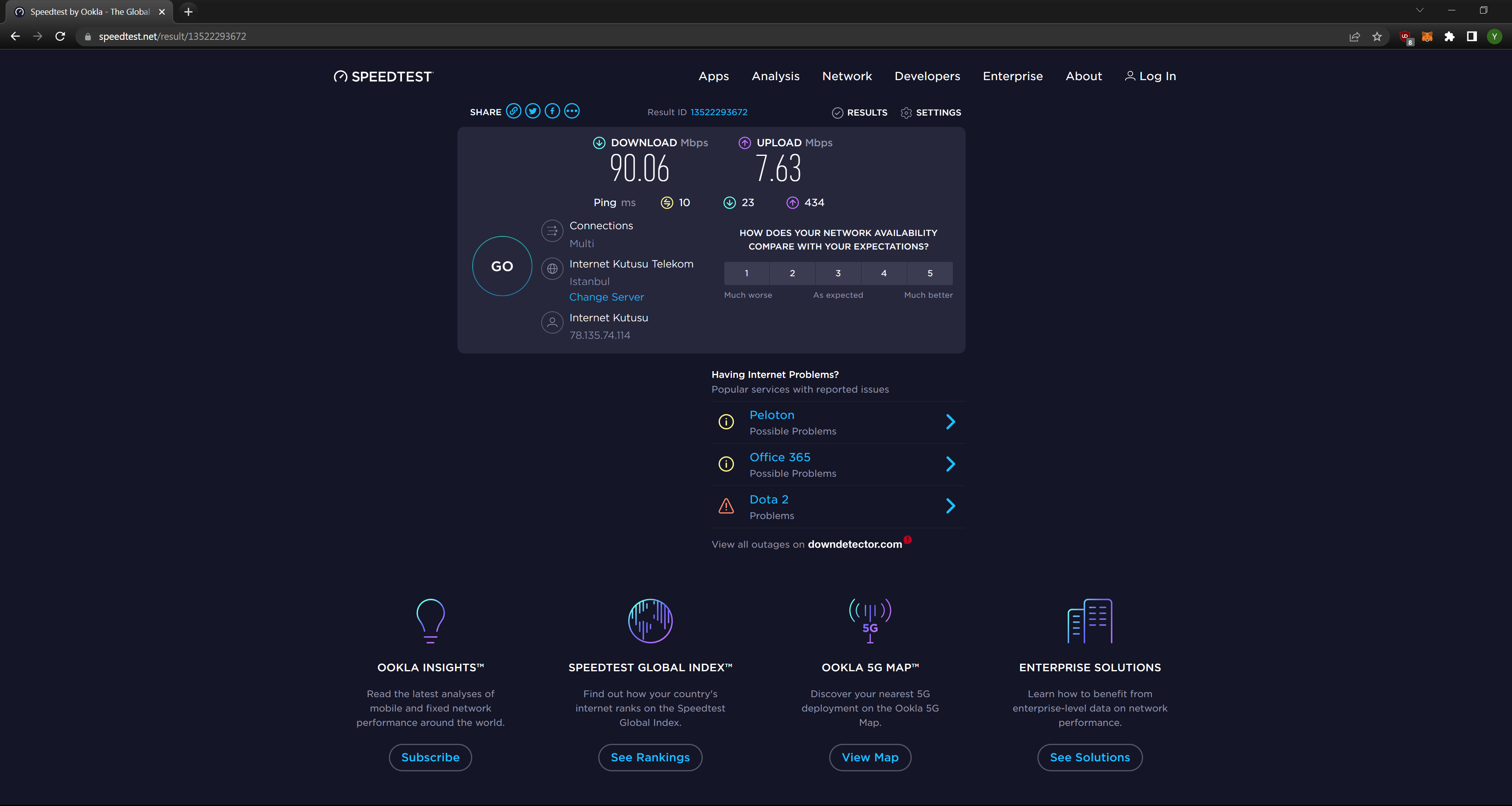
Task: Open the Enterprise menu
Action: point(1013,76)
